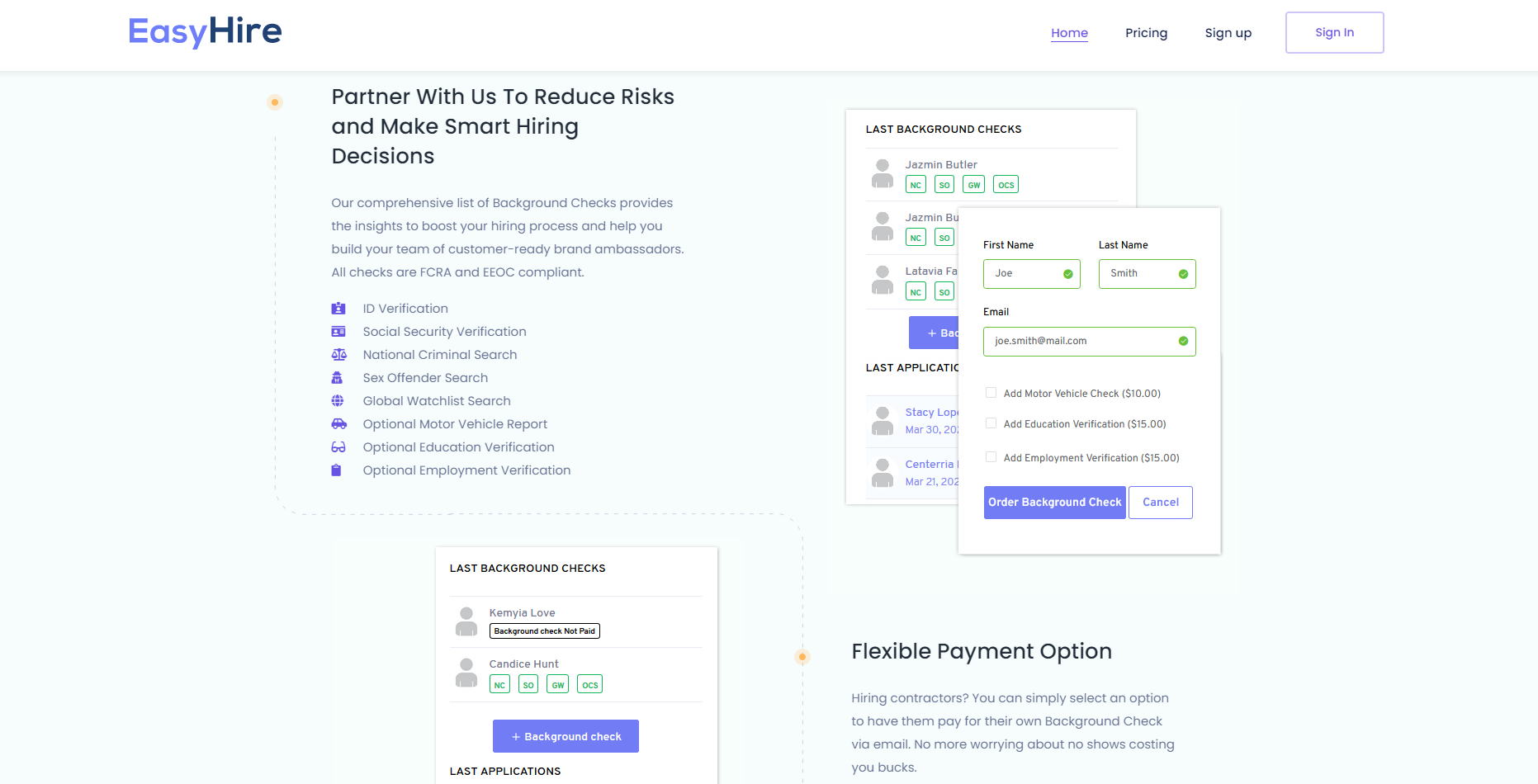Viewport: 1538px width, 784px height.
Task: Open the Centerria application link
Action: pyautogui.click(x=931, y=465)
